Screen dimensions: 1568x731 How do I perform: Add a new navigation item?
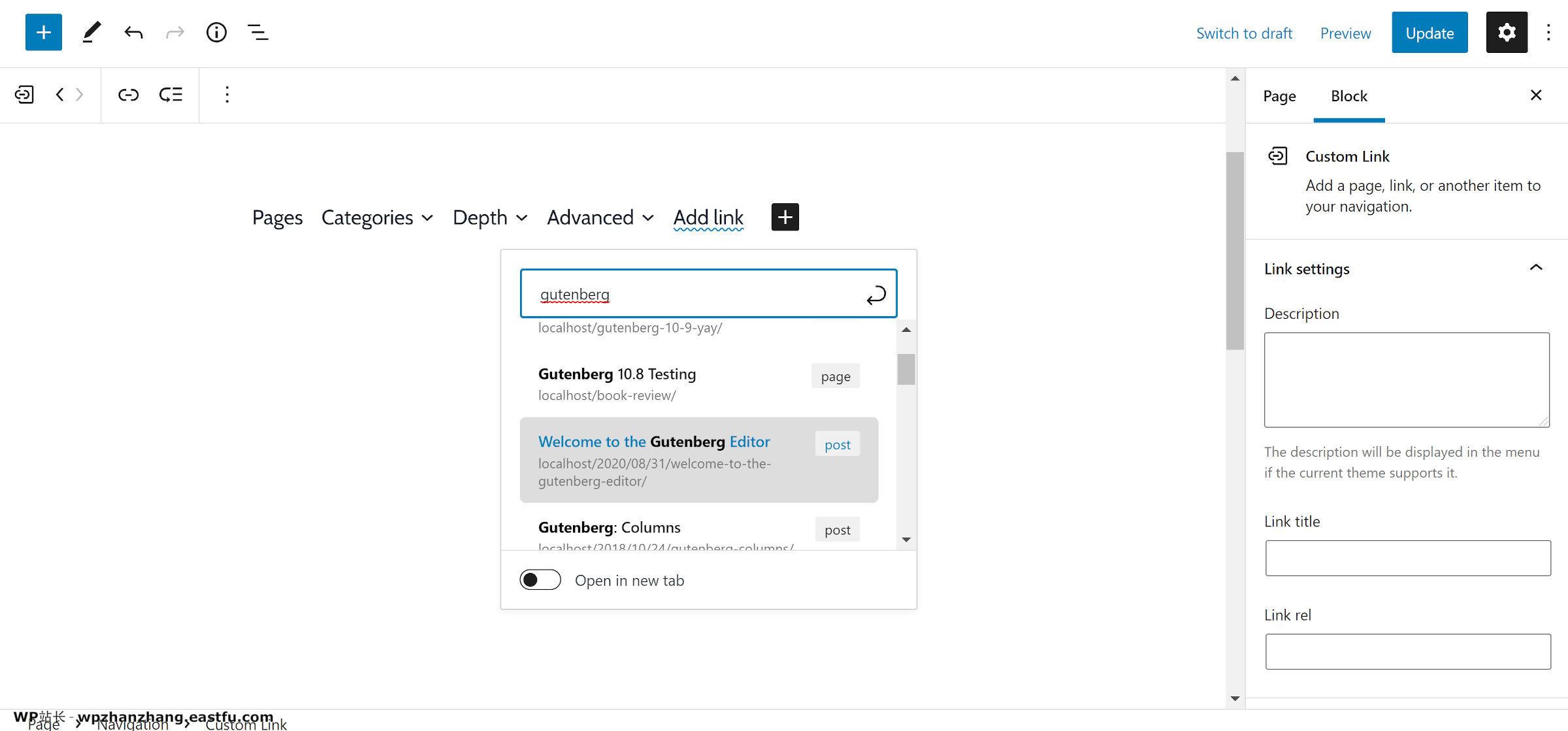tap(785, 217)
